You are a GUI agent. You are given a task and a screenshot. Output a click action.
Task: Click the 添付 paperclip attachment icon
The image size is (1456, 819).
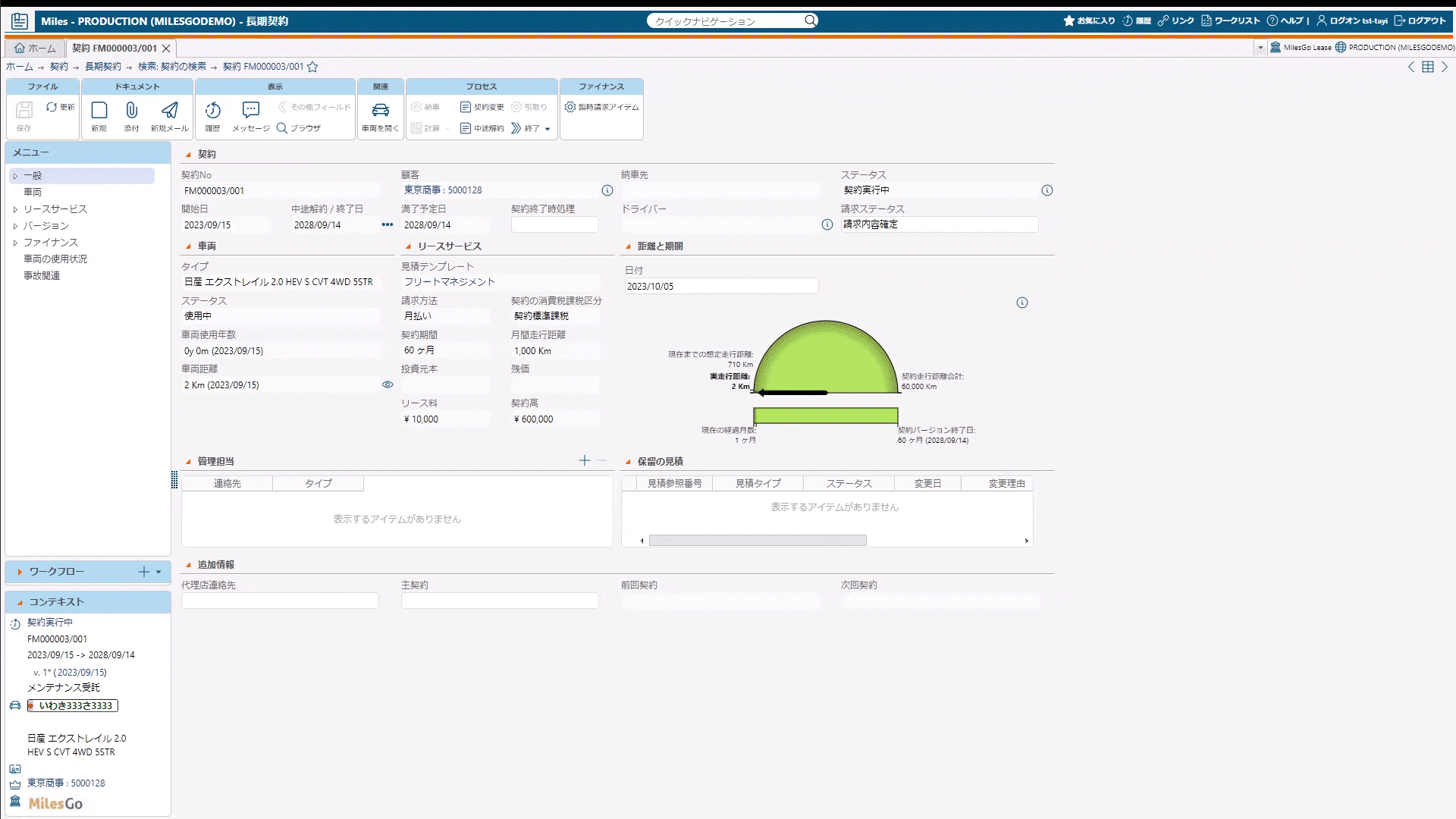pos(131,111)
